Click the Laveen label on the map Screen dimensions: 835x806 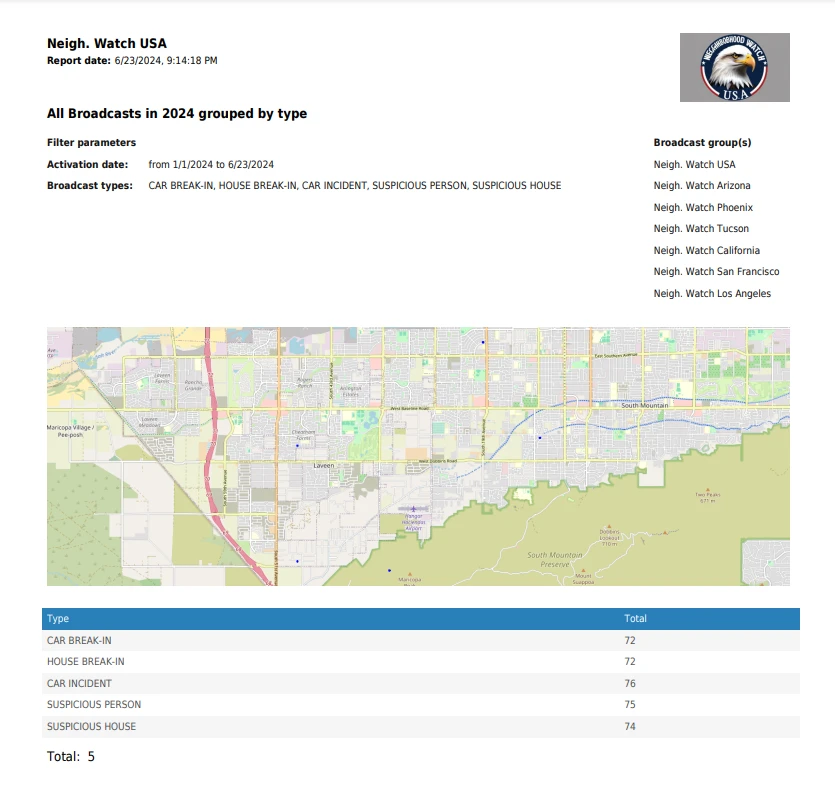tap(324, 466)
